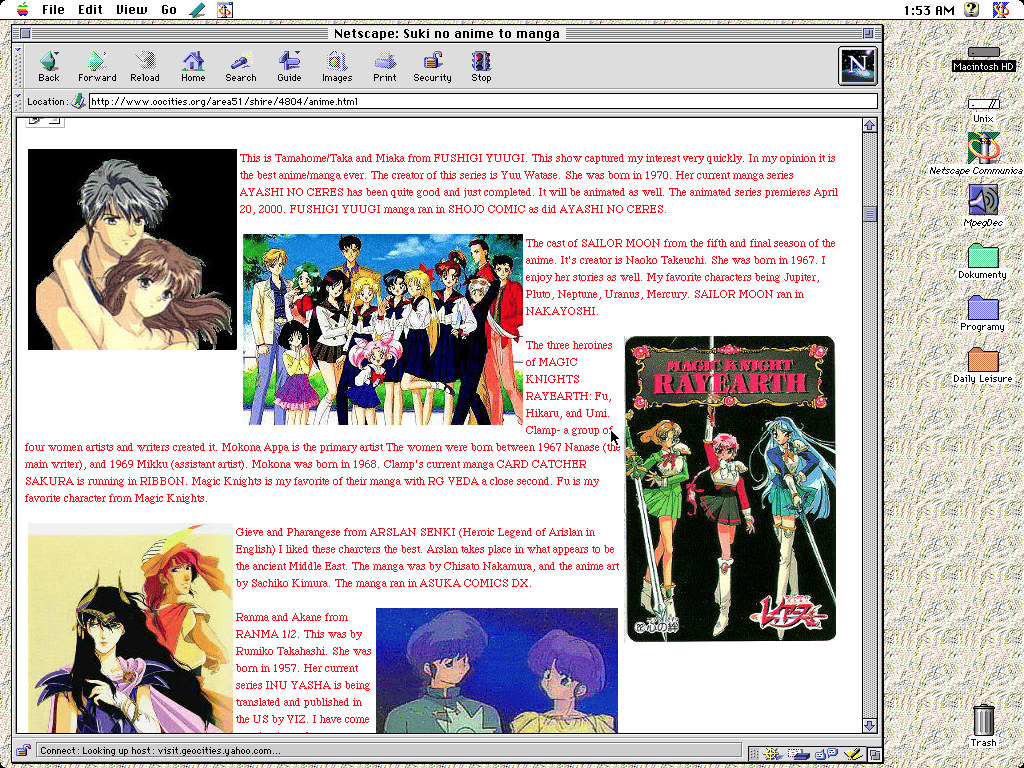Stop page loading with Stop button
The width and height of the screenshot is (1024, 768).
pos(481,66)
